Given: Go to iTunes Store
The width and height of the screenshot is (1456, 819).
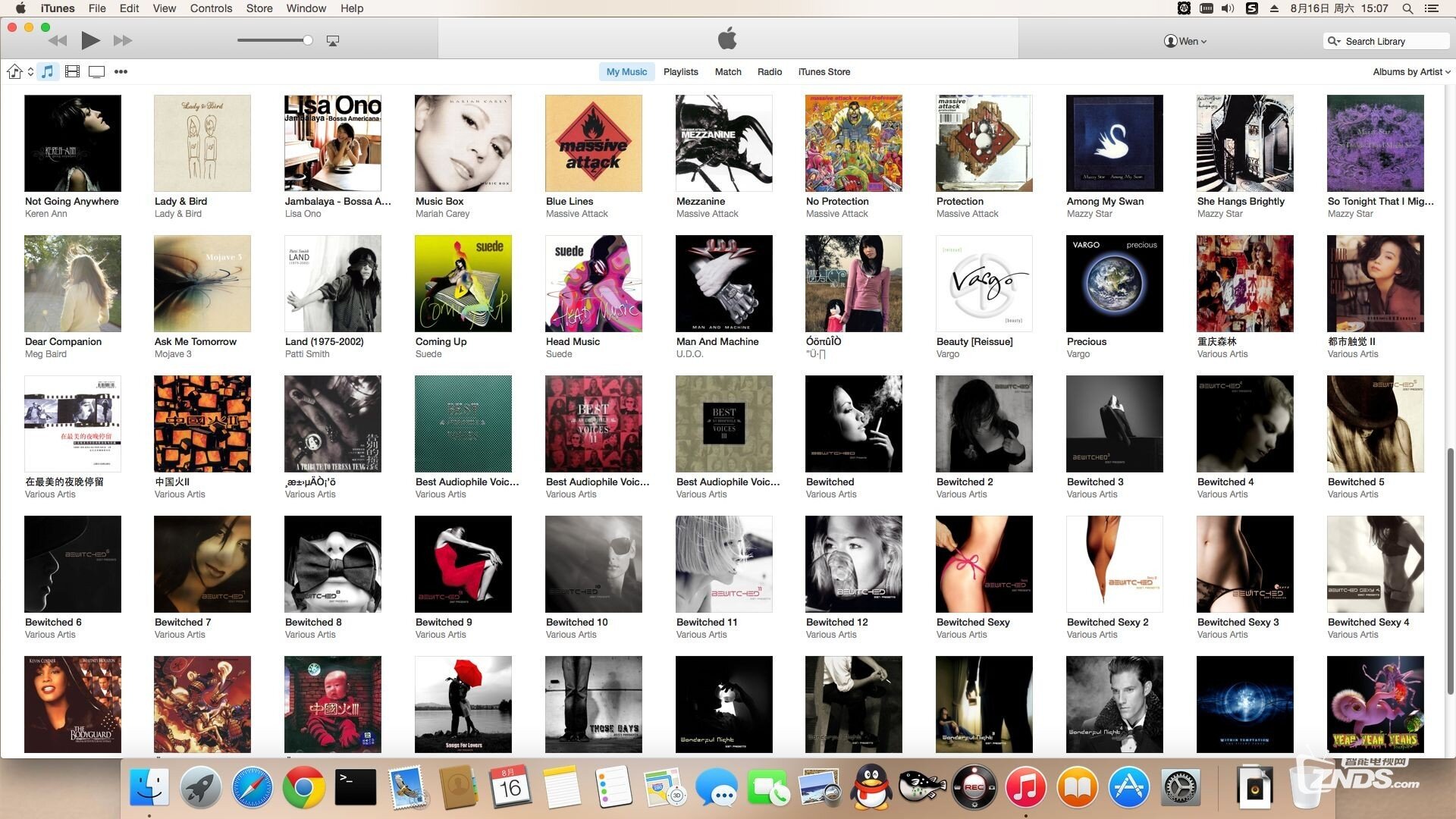Looking at the screenshot, I should point(824,72).
